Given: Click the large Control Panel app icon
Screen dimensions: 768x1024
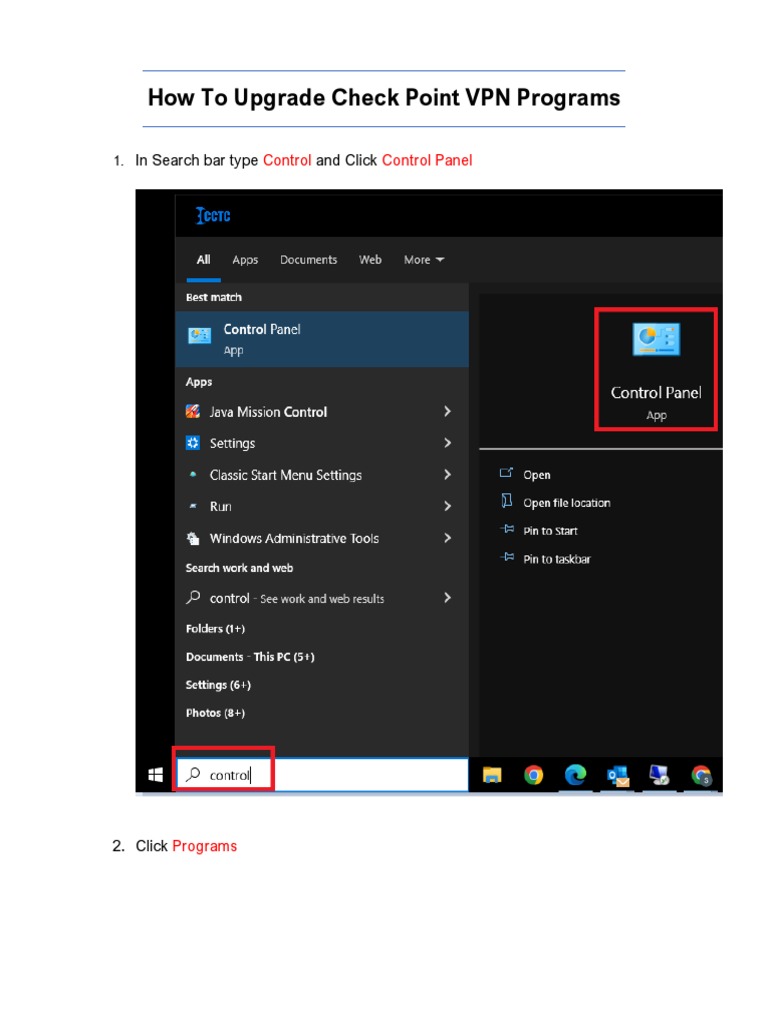Looking at the screenshot, I should [x=656, y=340].
